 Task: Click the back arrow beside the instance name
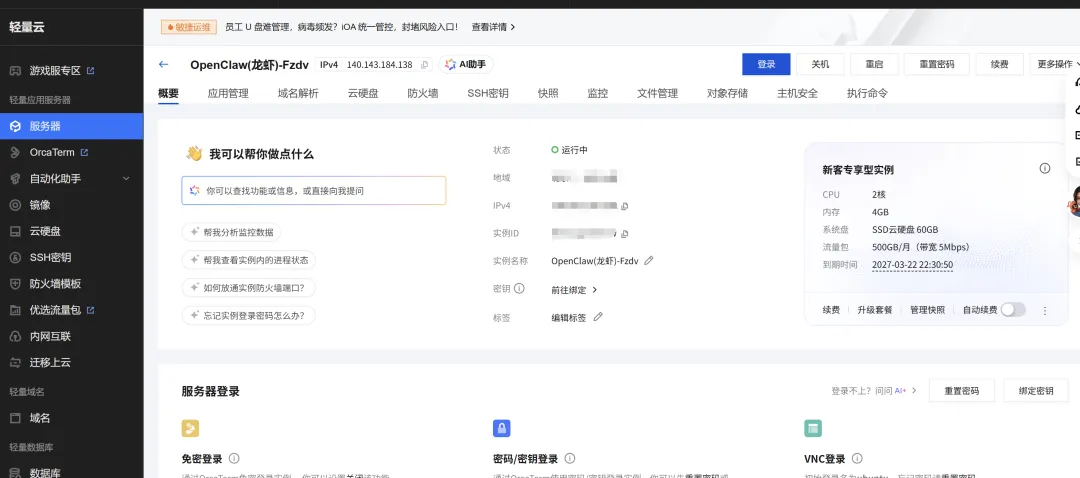[163, 64]
